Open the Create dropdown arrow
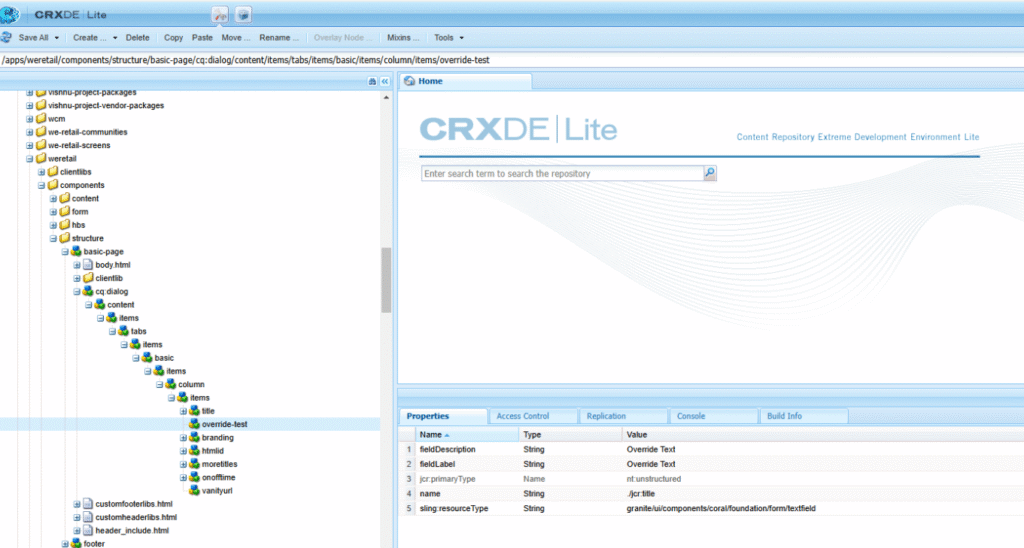The width and height of the screenshot is (1024, 548). point(115,38)
